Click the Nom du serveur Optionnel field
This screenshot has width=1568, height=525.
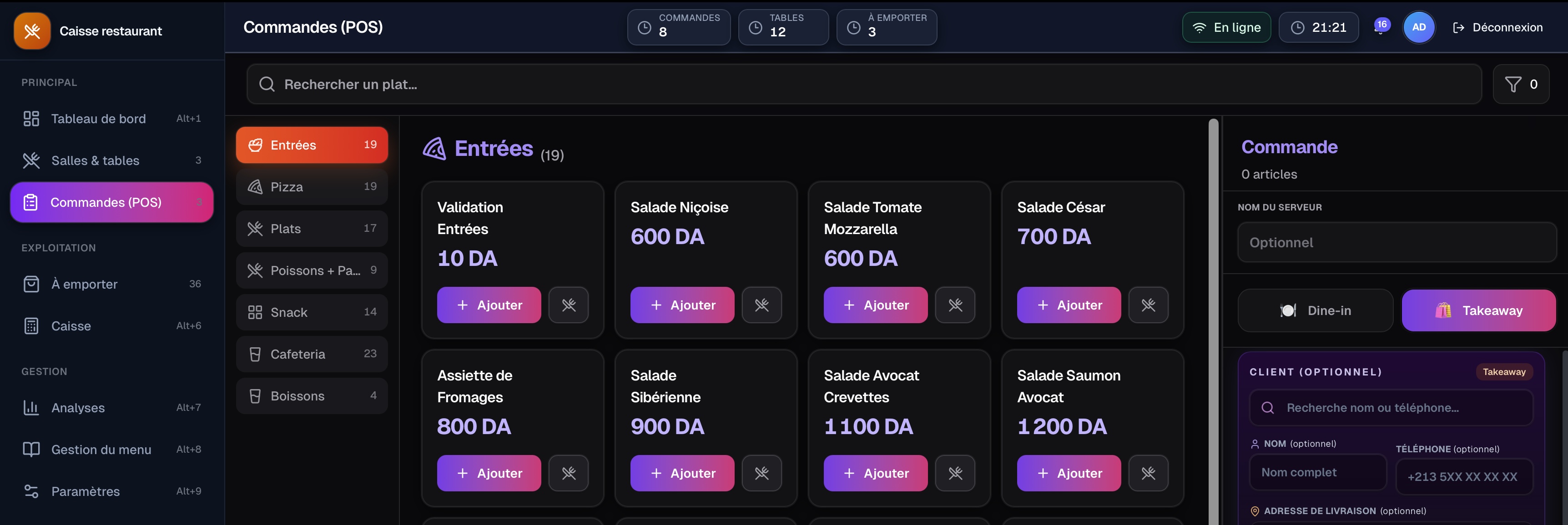click(1397, 242)
